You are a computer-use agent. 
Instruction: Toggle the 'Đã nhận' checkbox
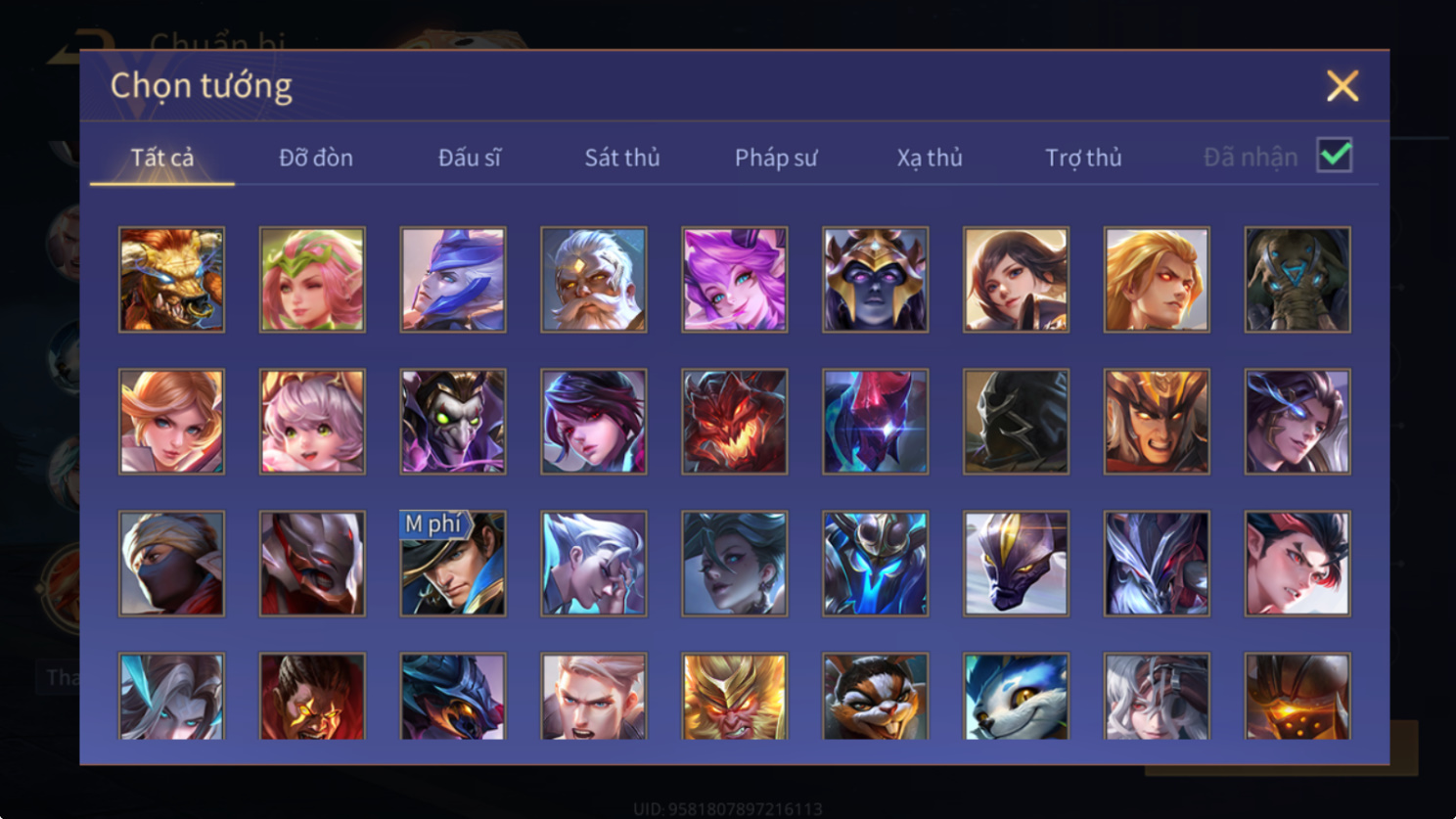click(x=1335, y=156)
